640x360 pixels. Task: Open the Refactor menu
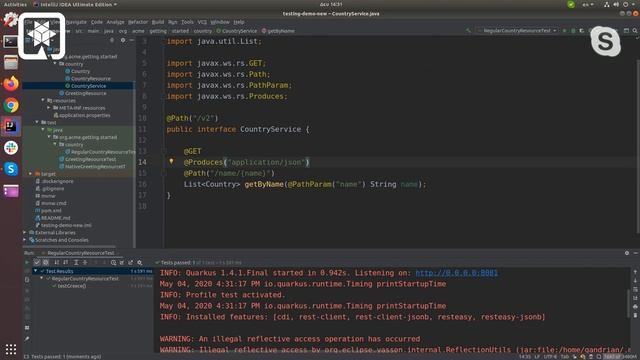[x=138, y=22]
